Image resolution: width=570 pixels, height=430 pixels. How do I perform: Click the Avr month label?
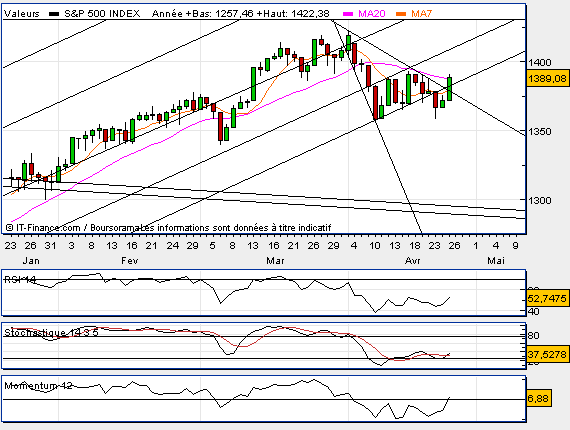[413, 261]
